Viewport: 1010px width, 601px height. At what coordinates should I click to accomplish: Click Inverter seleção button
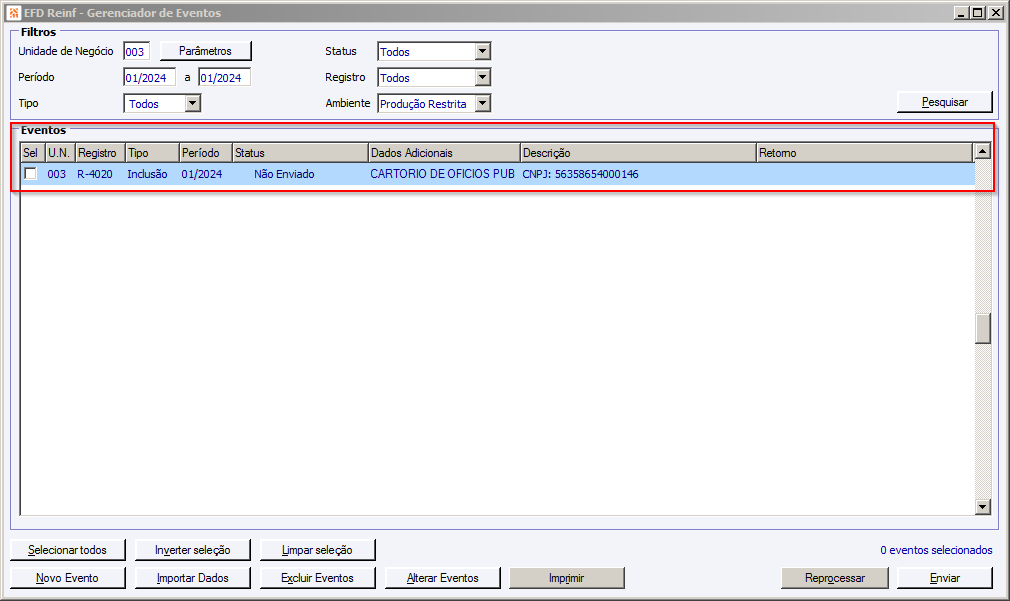pos(193,550)
